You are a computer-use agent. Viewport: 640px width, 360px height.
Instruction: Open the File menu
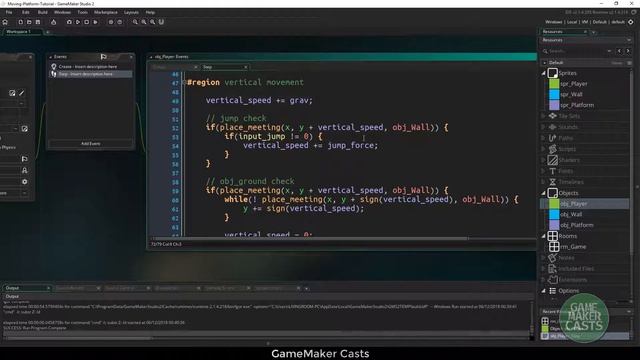coord(9,13)
